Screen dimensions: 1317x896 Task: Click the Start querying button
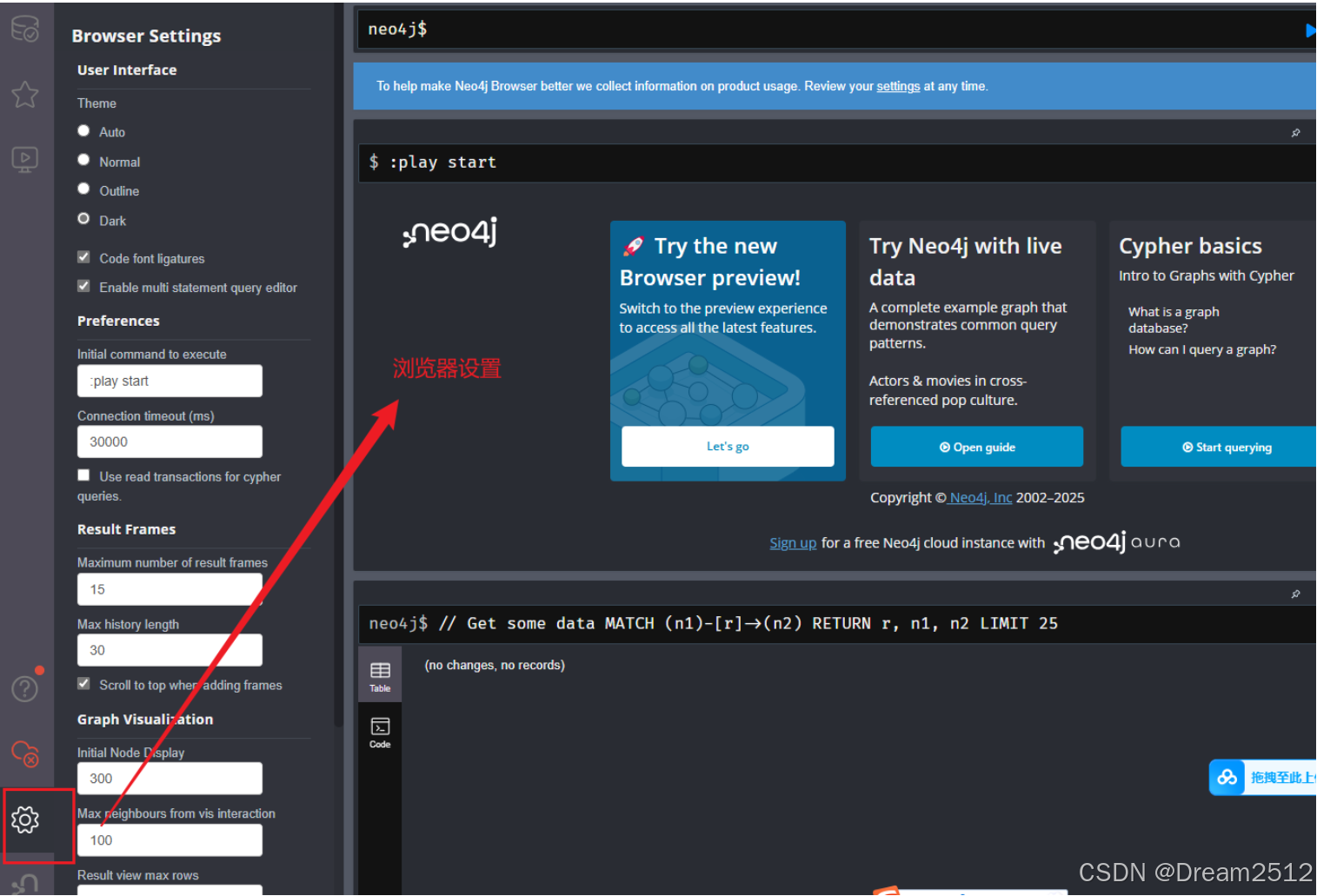(x=1219, y=447)
